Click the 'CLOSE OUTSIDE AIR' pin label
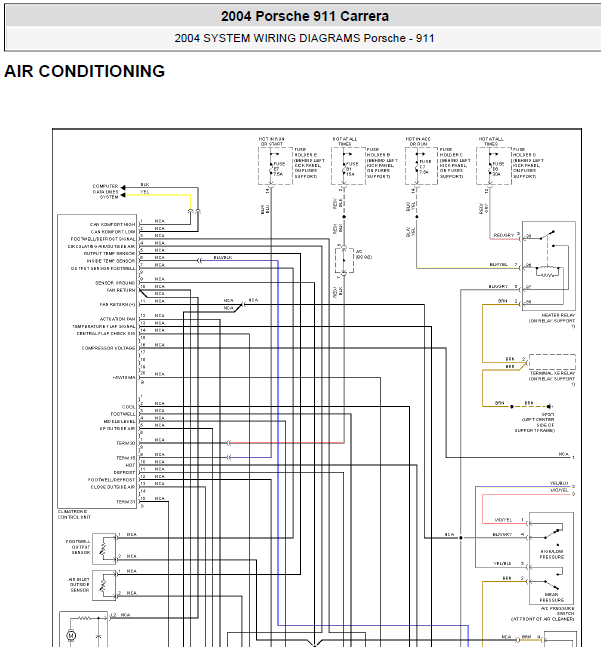The height and width of the screenshot is (647, 601). tap(113, 487)
